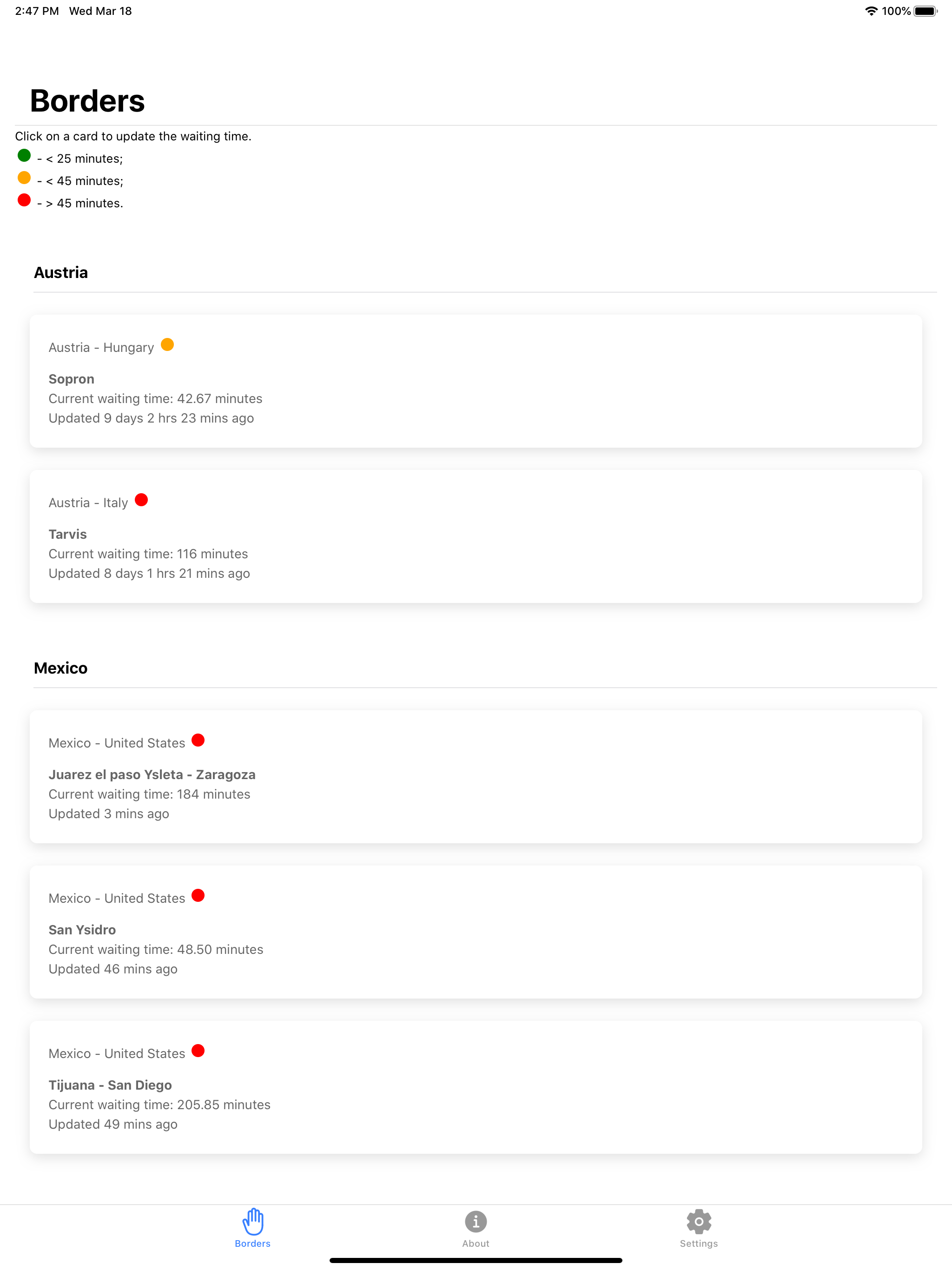Click the green legend dot for under 25 minutes
Image resolution: width=952 pixels, height=1270 pixels.
24,155
